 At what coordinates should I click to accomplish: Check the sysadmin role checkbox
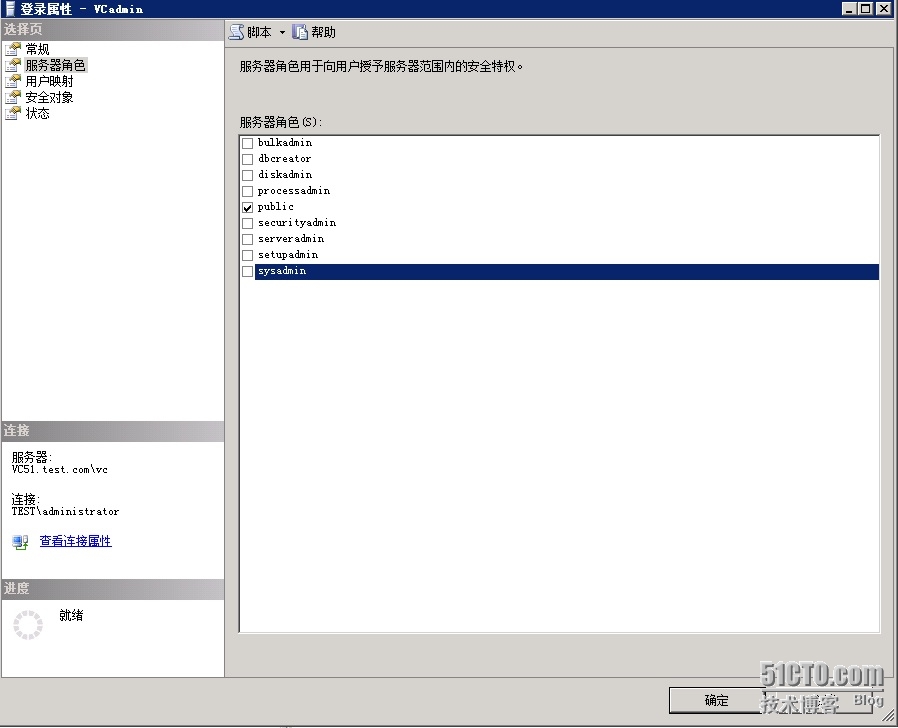click(247, 271)
